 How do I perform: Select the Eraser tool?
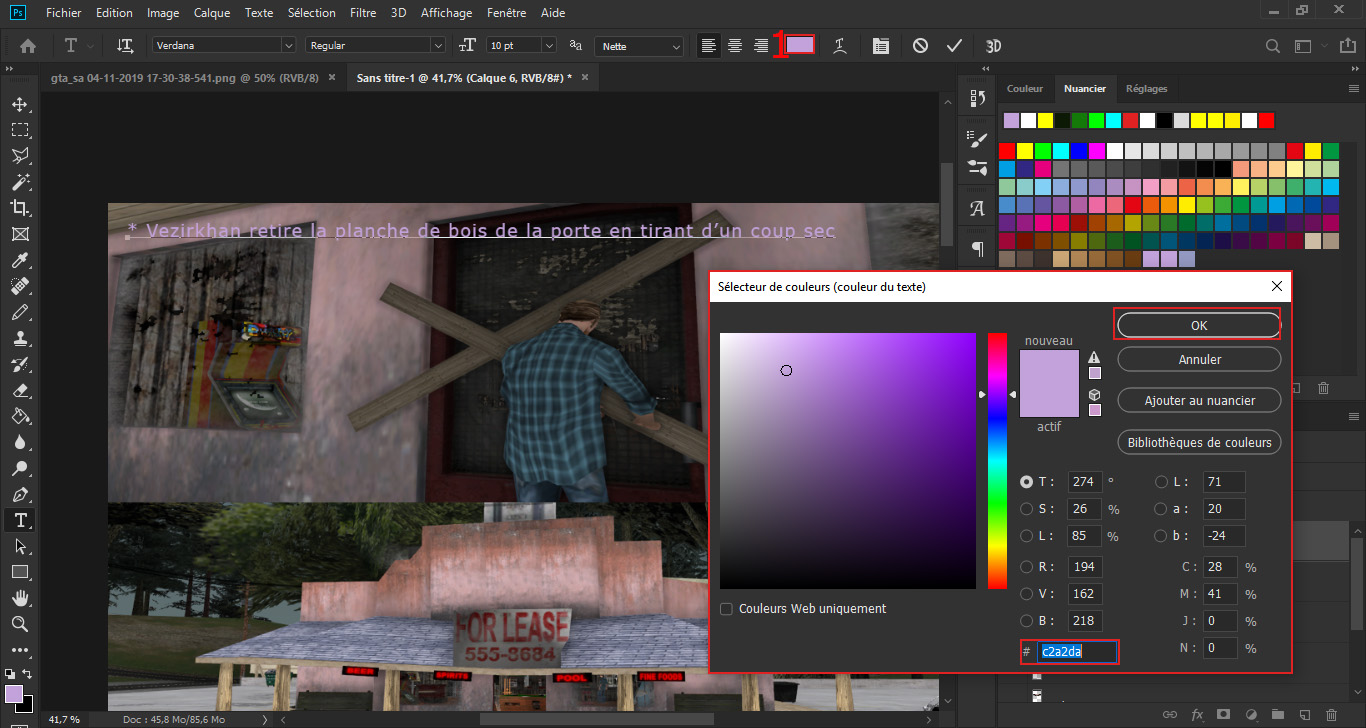[19, 390]
